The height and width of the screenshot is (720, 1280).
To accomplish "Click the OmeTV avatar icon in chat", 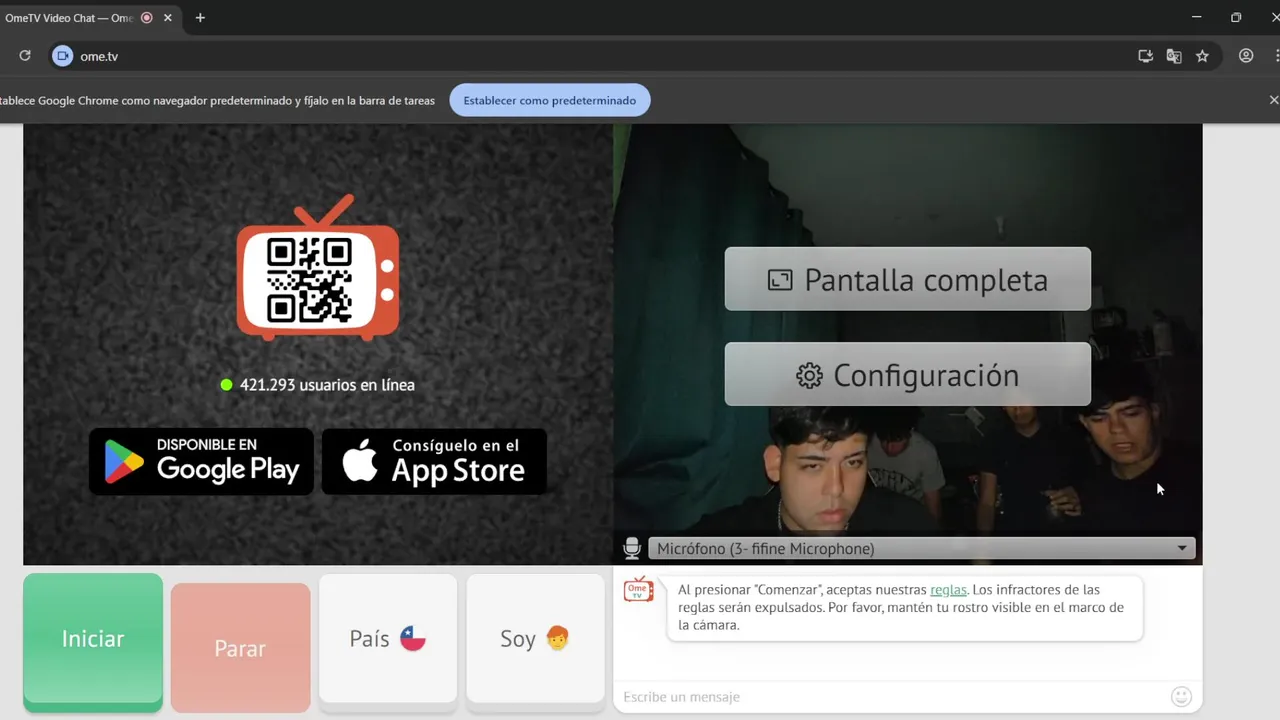I will click(x=638, y=589).
